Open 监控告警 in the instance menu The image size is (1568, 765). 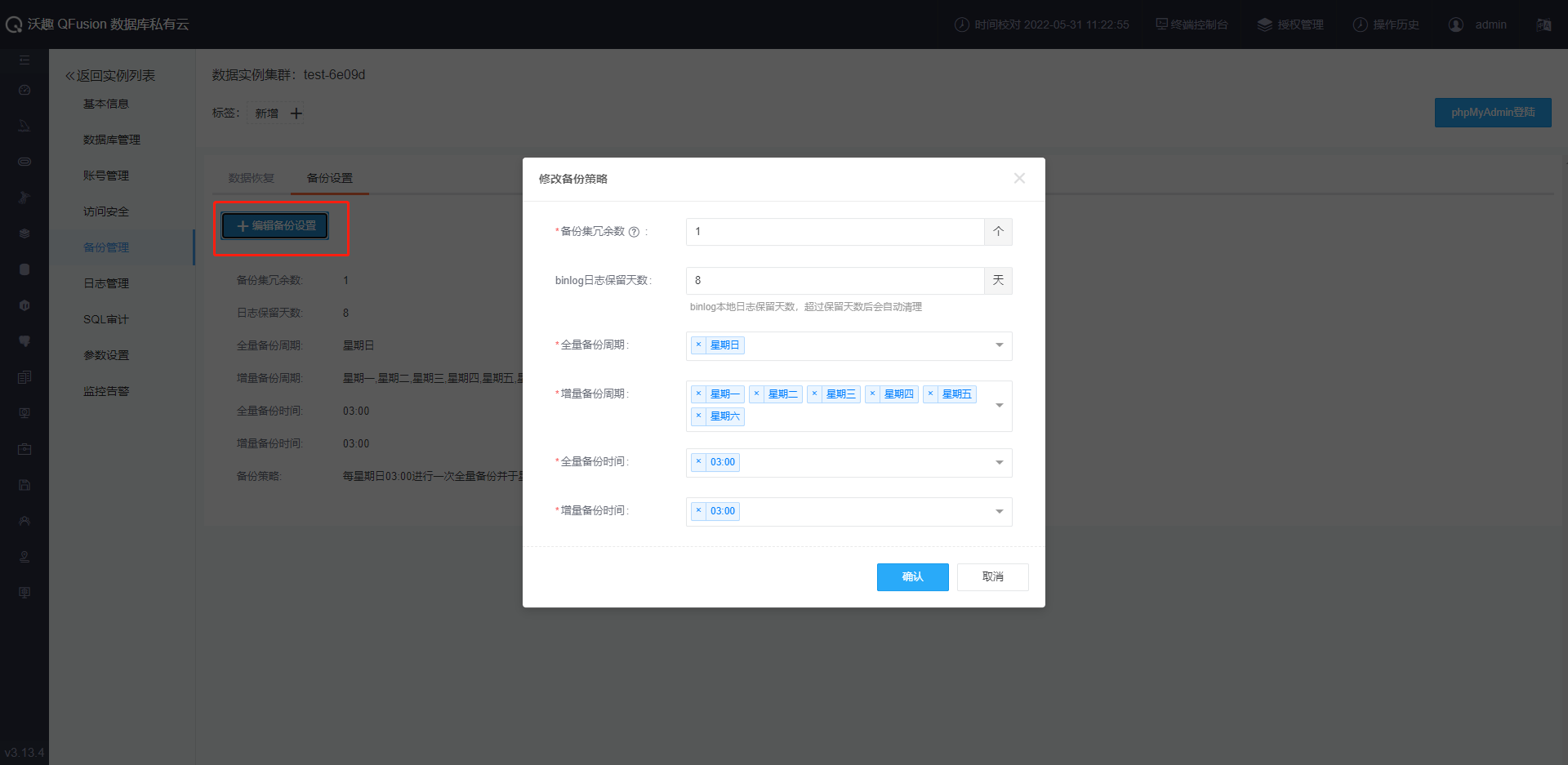[106, 391]
